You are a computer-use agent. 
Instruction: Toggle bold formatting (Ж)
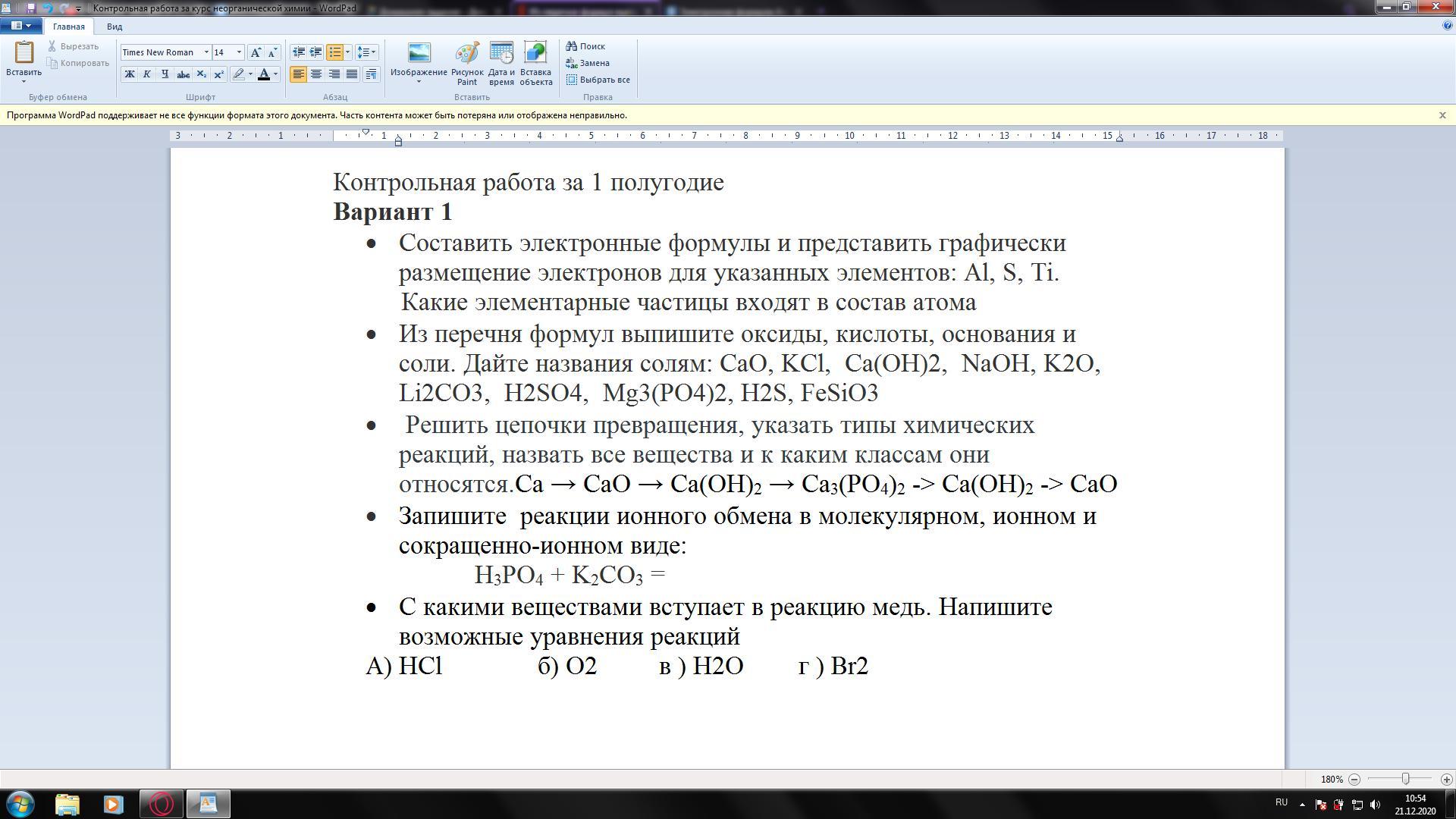pos(130,74)
